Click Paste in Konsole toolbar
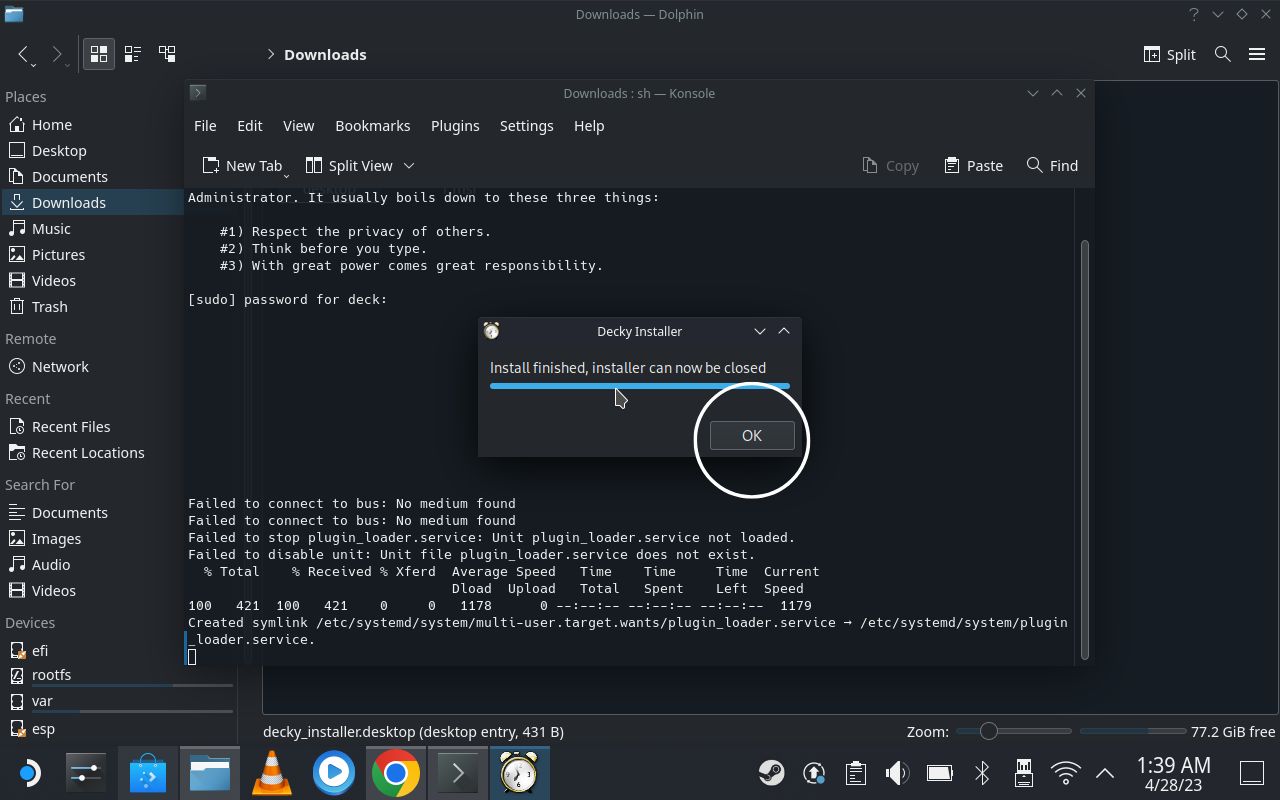 point(973,165)
